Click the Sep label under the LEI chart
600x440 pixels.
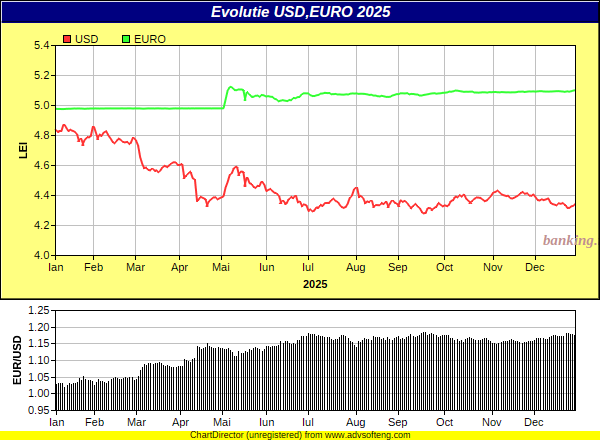(398, 267)
